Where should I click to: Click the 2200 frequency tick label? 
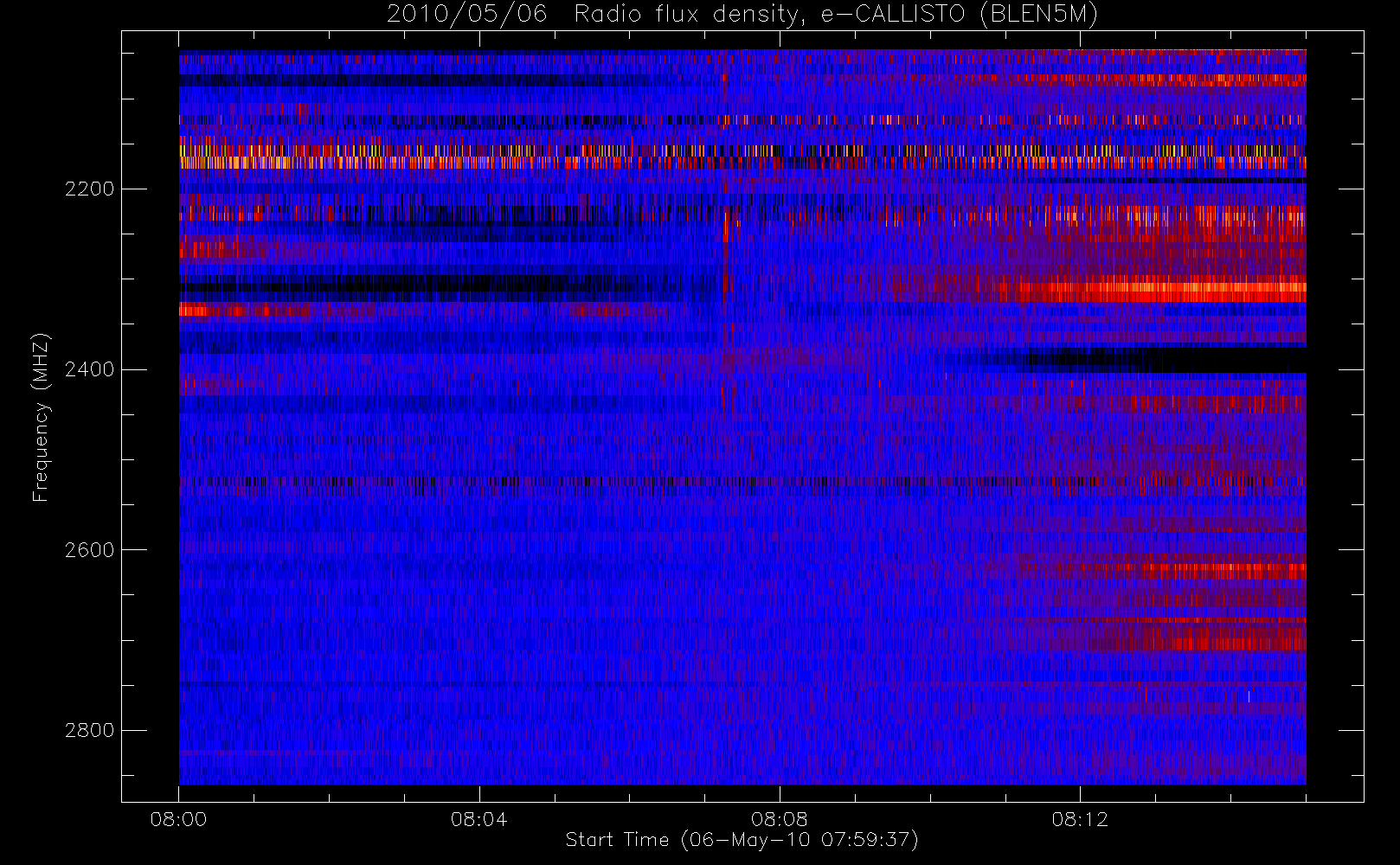(x=89, y=189)
